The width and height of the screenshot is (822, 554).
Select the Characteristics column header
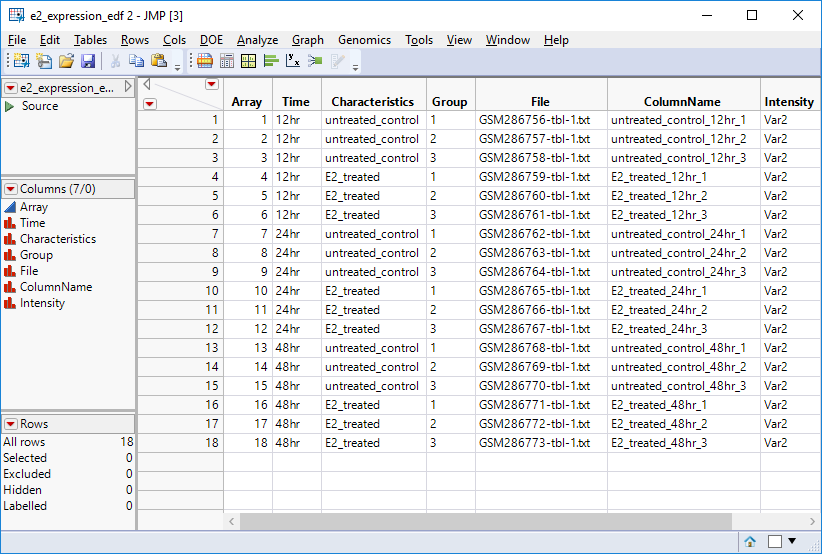pyautogui.click(x=372, y=101)
